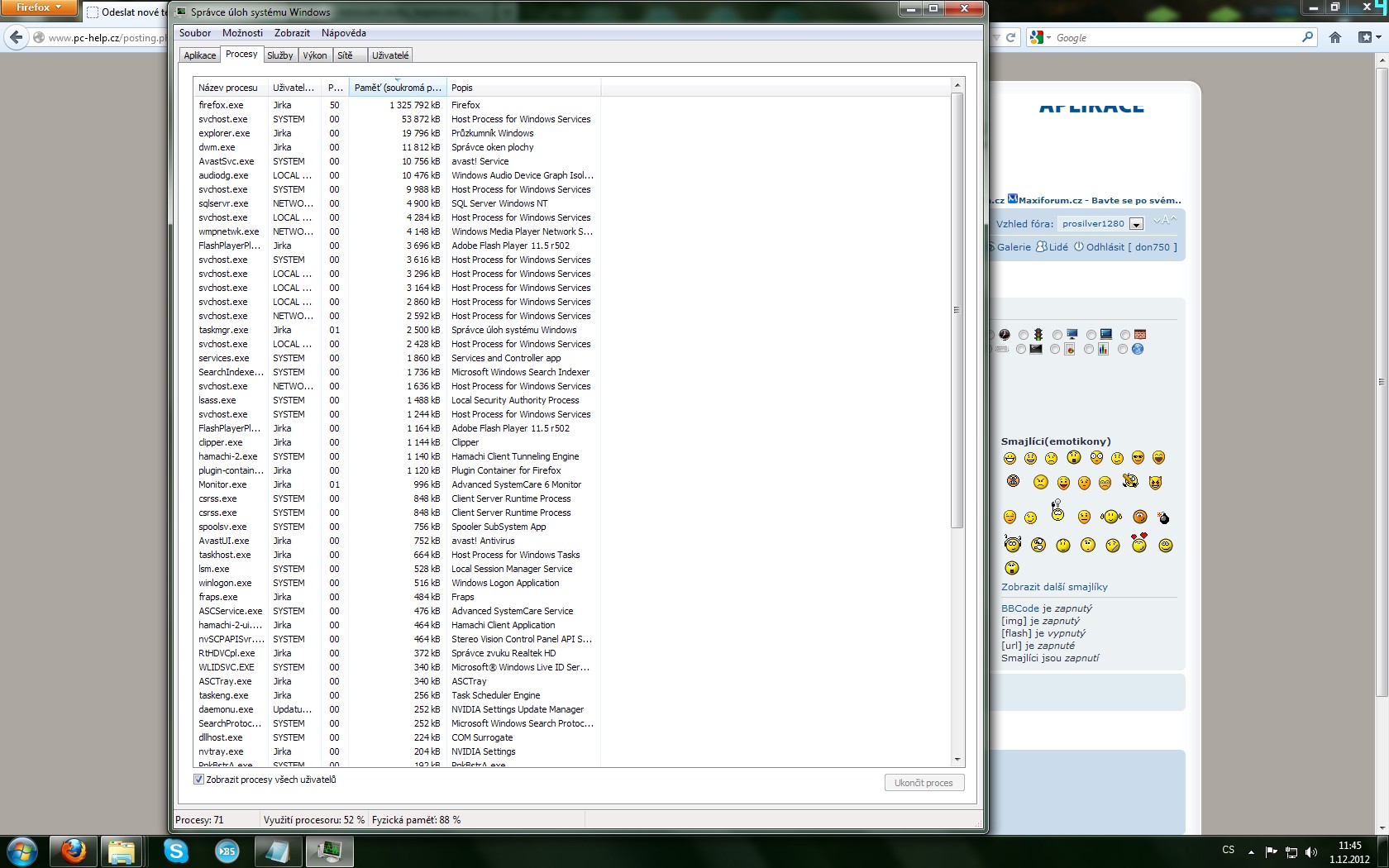This screenshot has width=1389, height=868.
Task: Click the Windows Start orb
Action: click(x=22, y=851)
